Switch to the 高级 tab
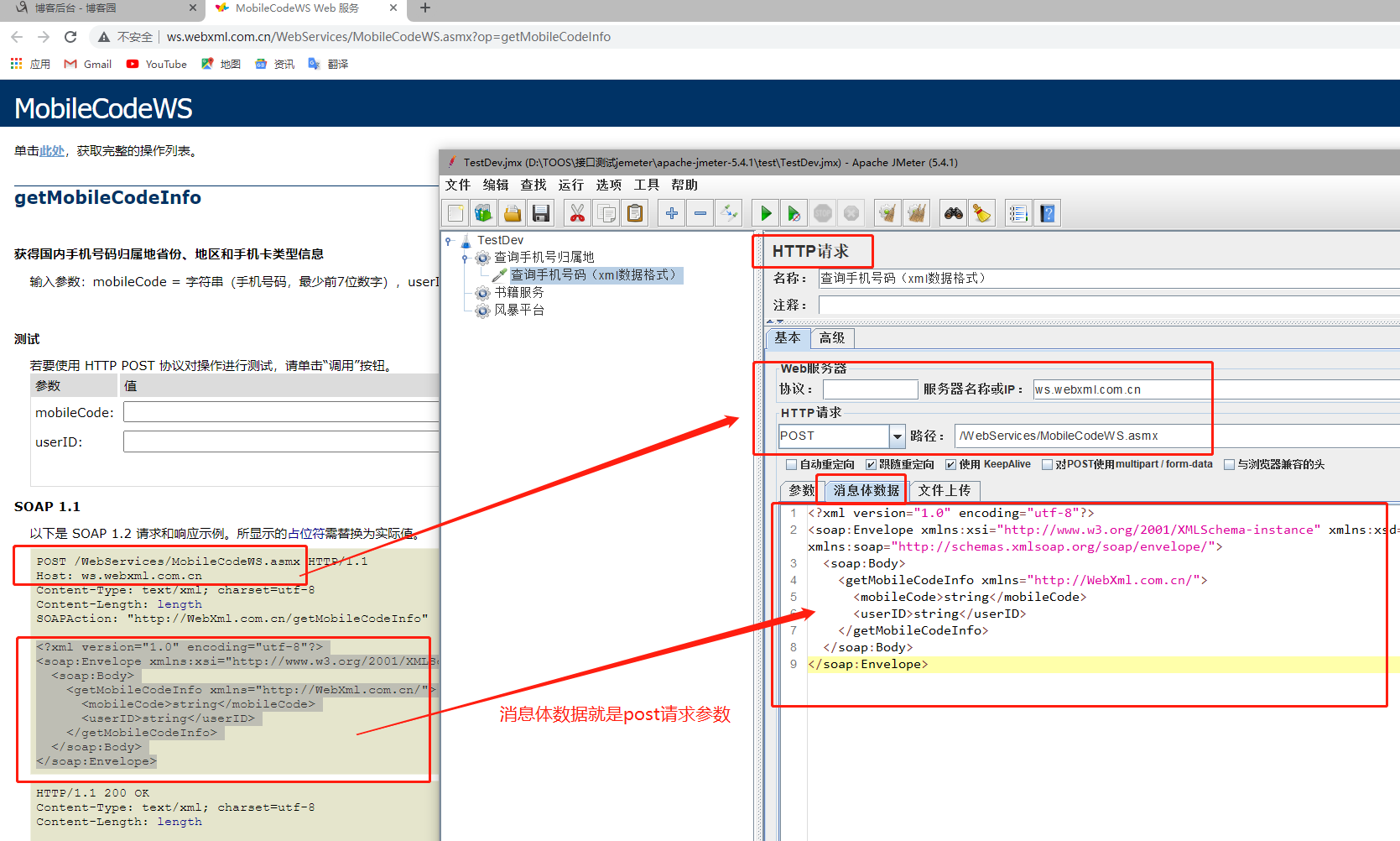This screenshot has width=1400, height=841. 832,337
